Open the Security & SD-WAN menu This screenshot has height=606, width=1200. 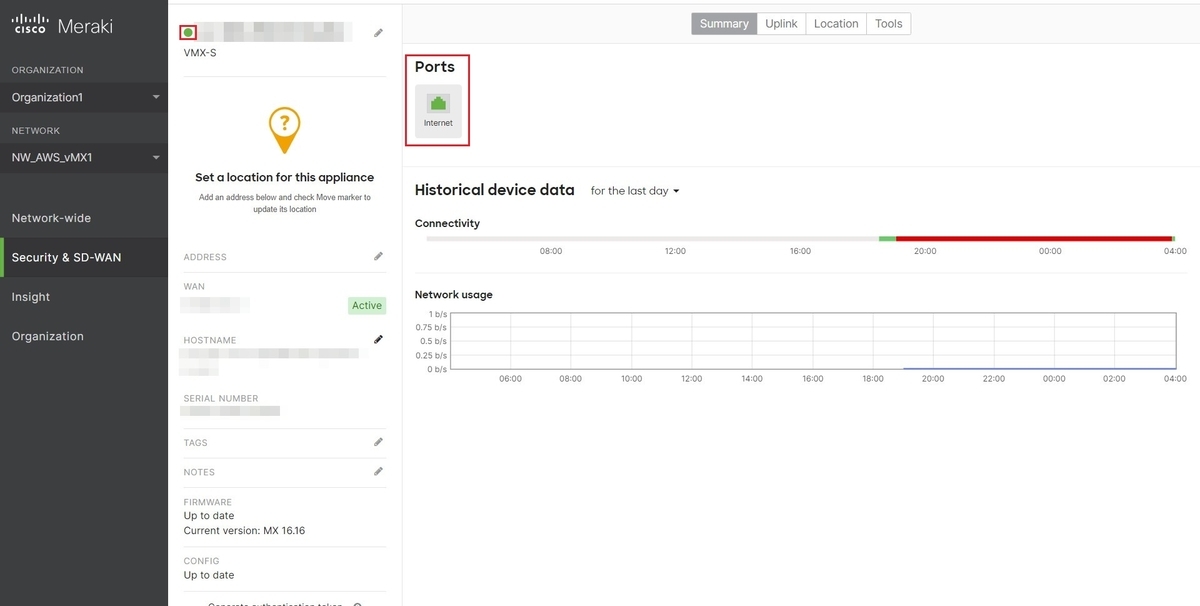tap(84, 257)
